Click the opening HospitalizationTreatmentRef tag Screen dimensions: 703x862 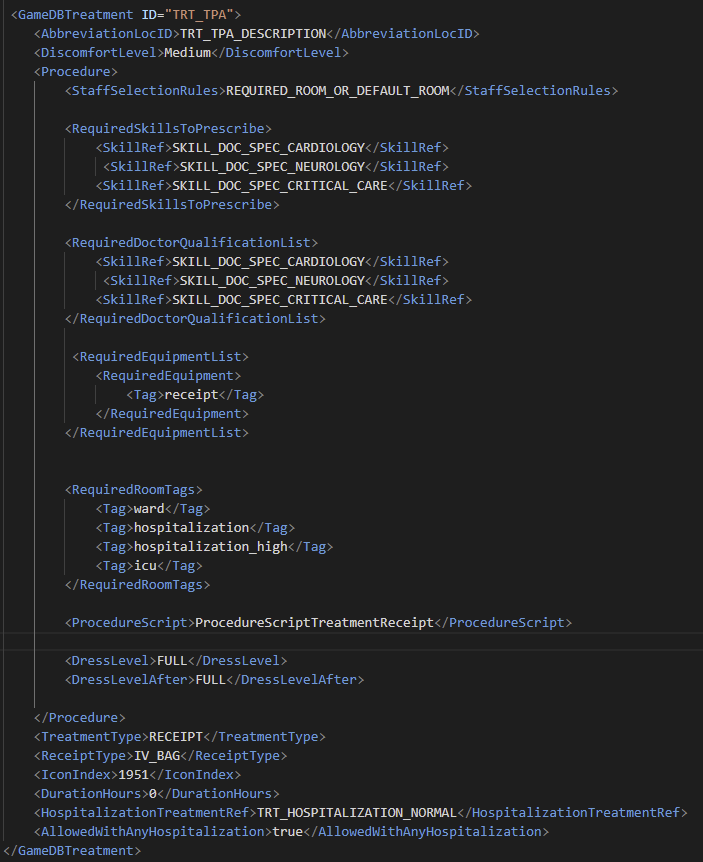145,813
